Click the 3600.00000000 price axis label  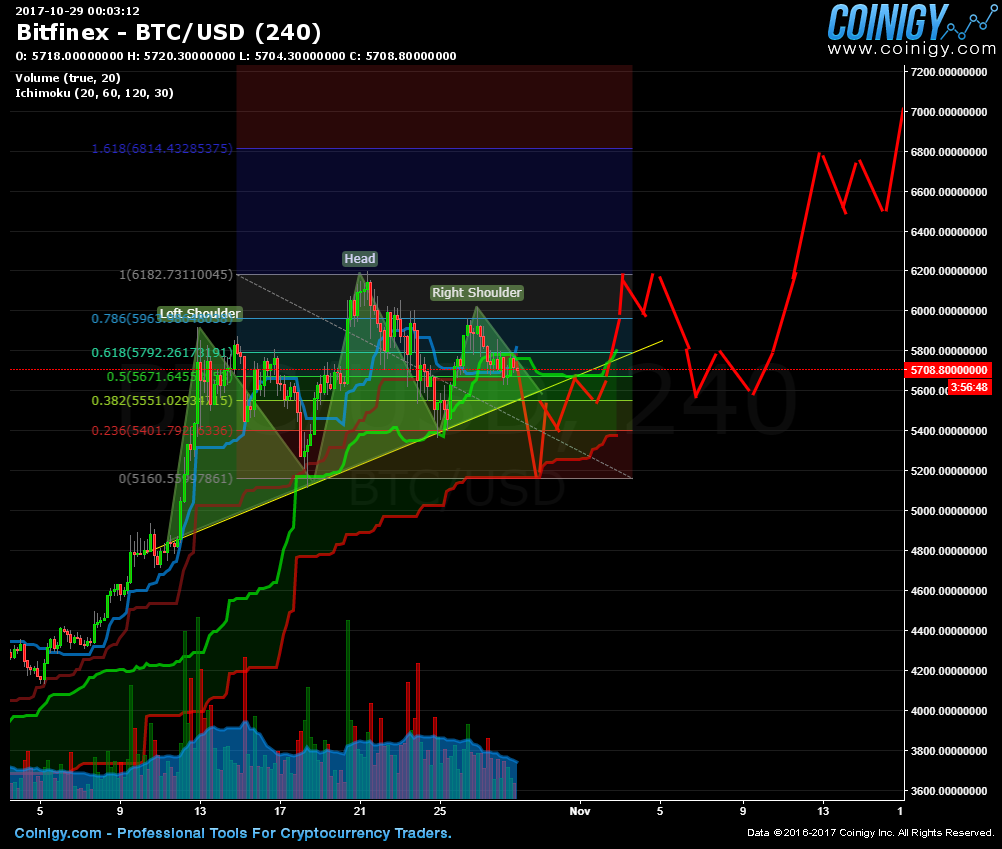(x=949, y=791)
